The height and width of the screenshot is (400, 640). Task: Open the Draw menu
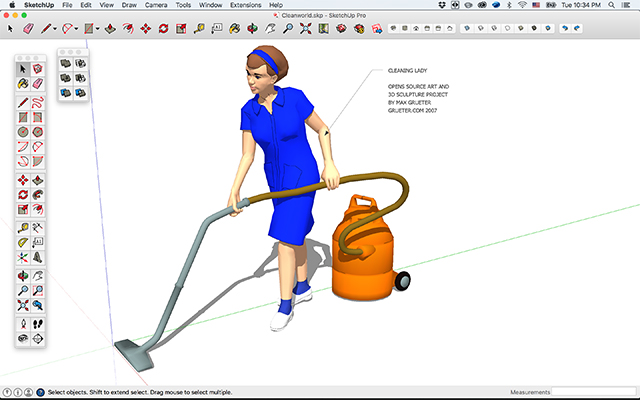[129, 5]
